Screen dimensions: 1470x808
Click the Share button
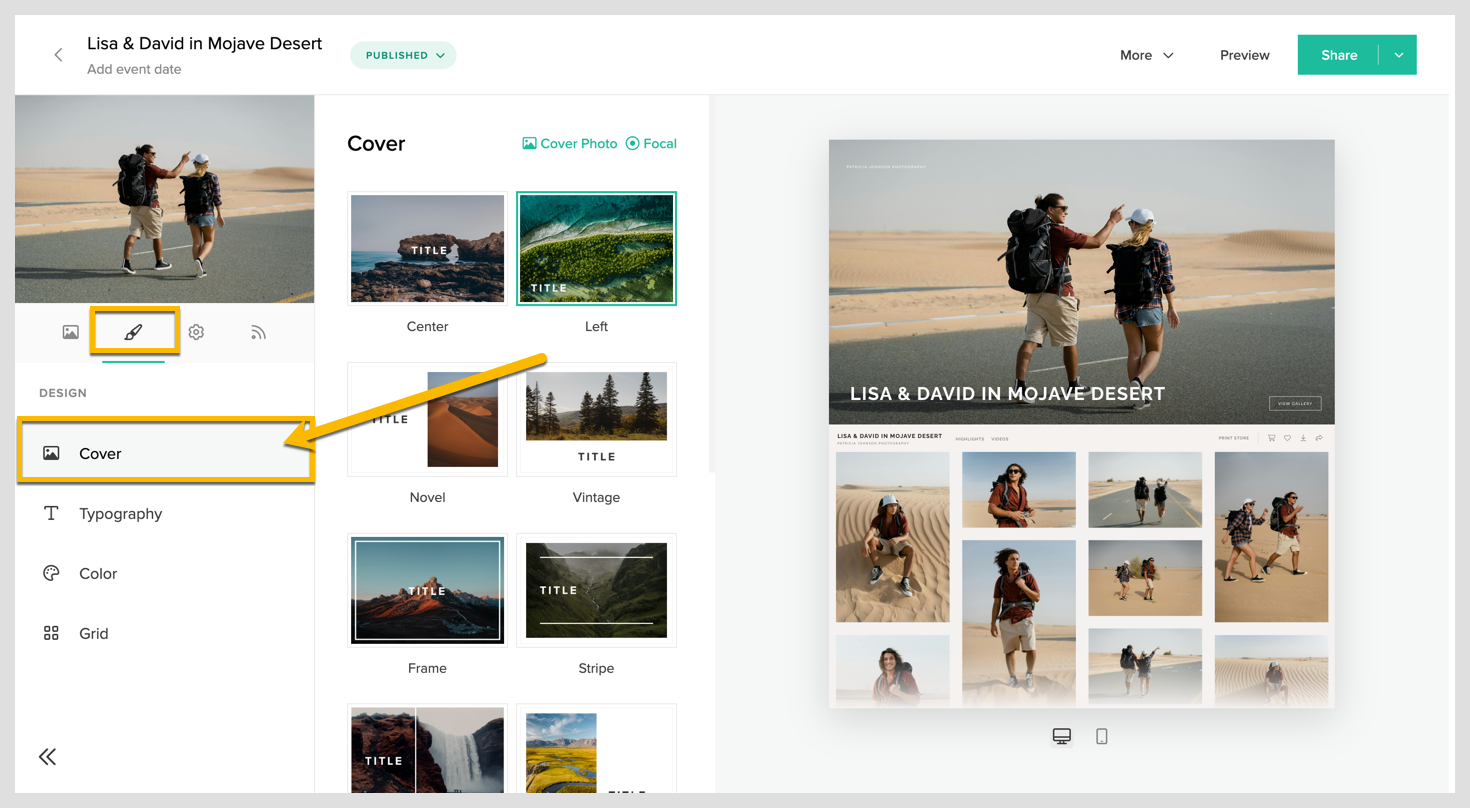1339,55
